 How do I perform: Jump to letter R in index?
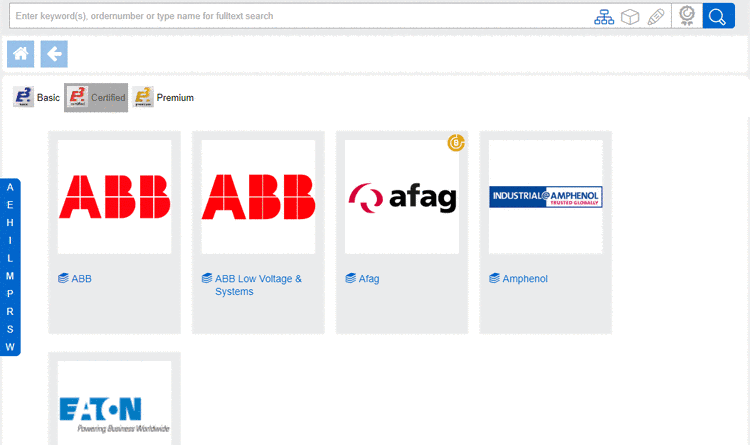pos(10,312)
